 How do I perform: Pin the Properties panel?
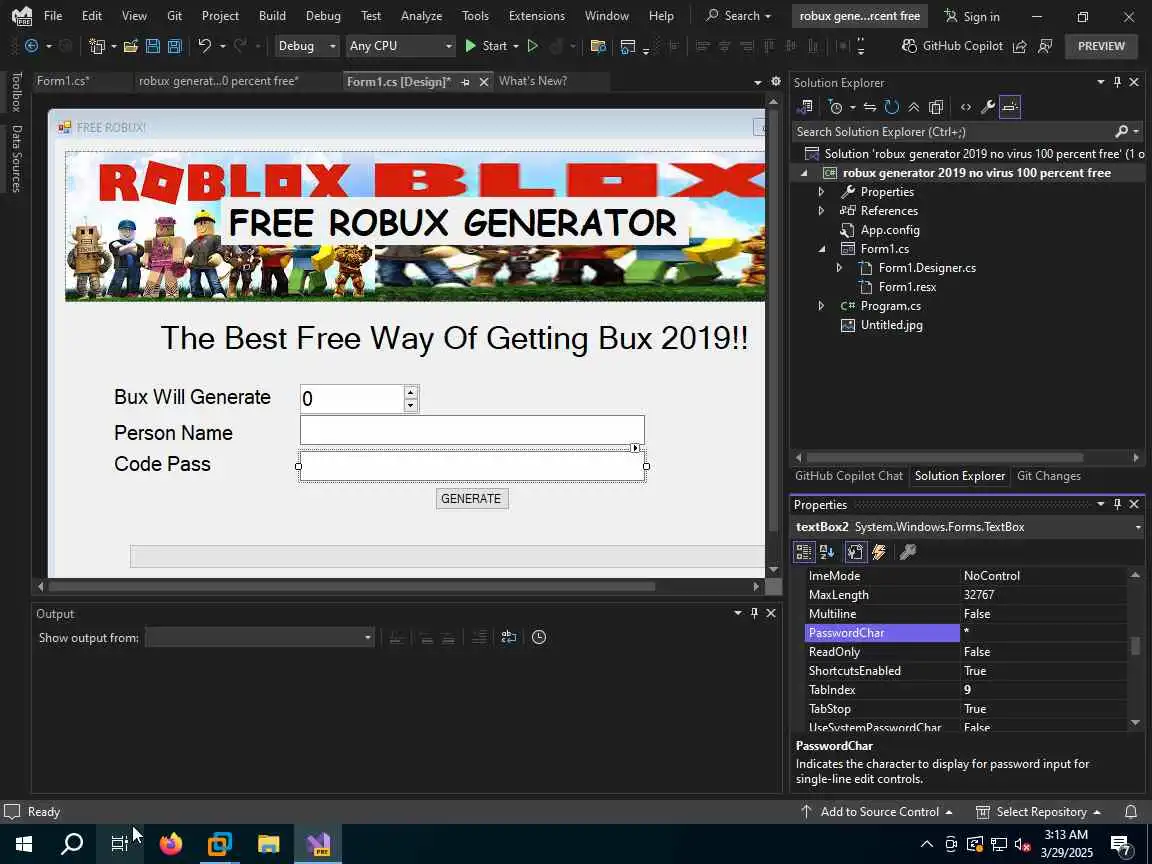point(1117,504)
